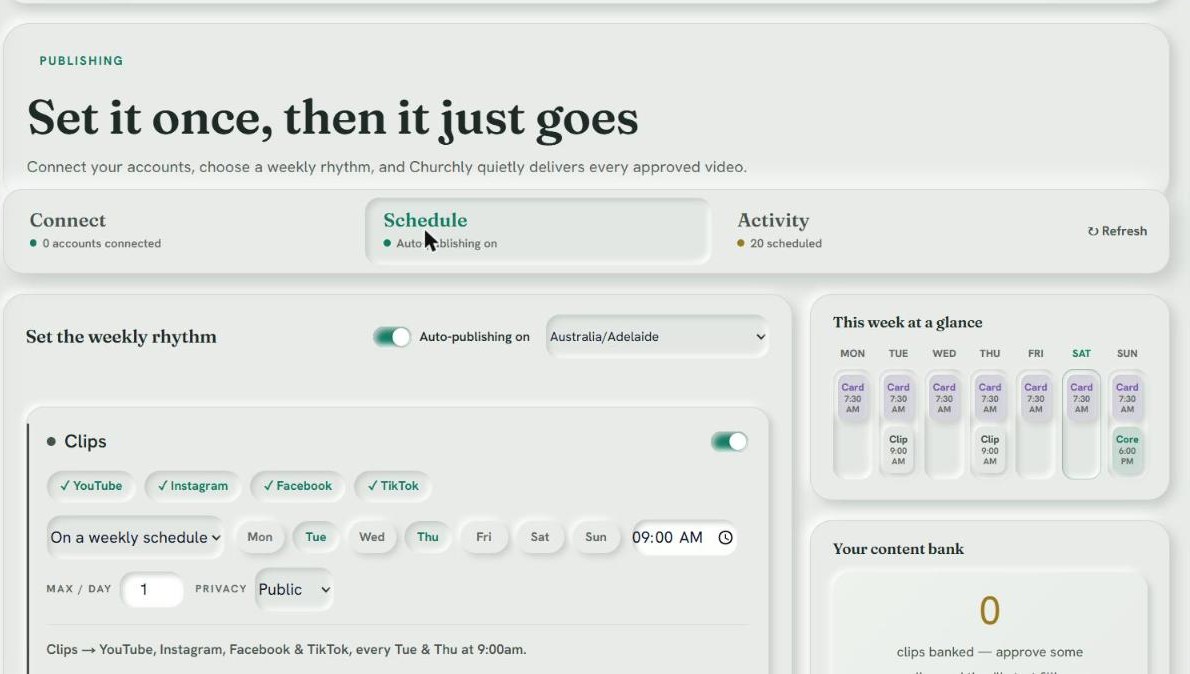Click the SAT column header
This screenshot has height=674, width=1190.
1081,354
